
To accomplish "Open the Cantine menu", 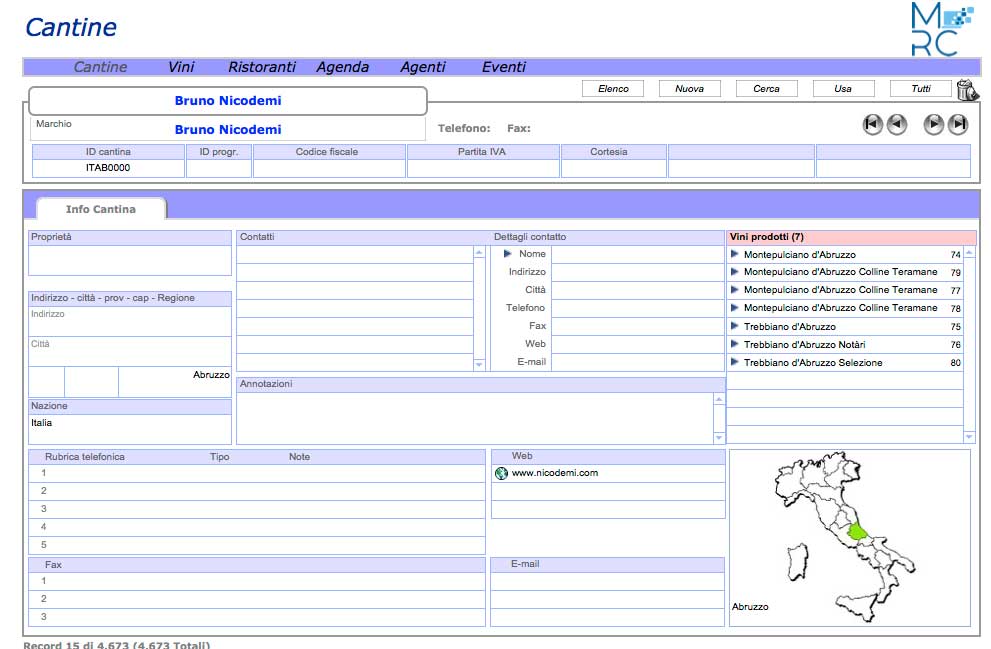I will coord(100,67).
